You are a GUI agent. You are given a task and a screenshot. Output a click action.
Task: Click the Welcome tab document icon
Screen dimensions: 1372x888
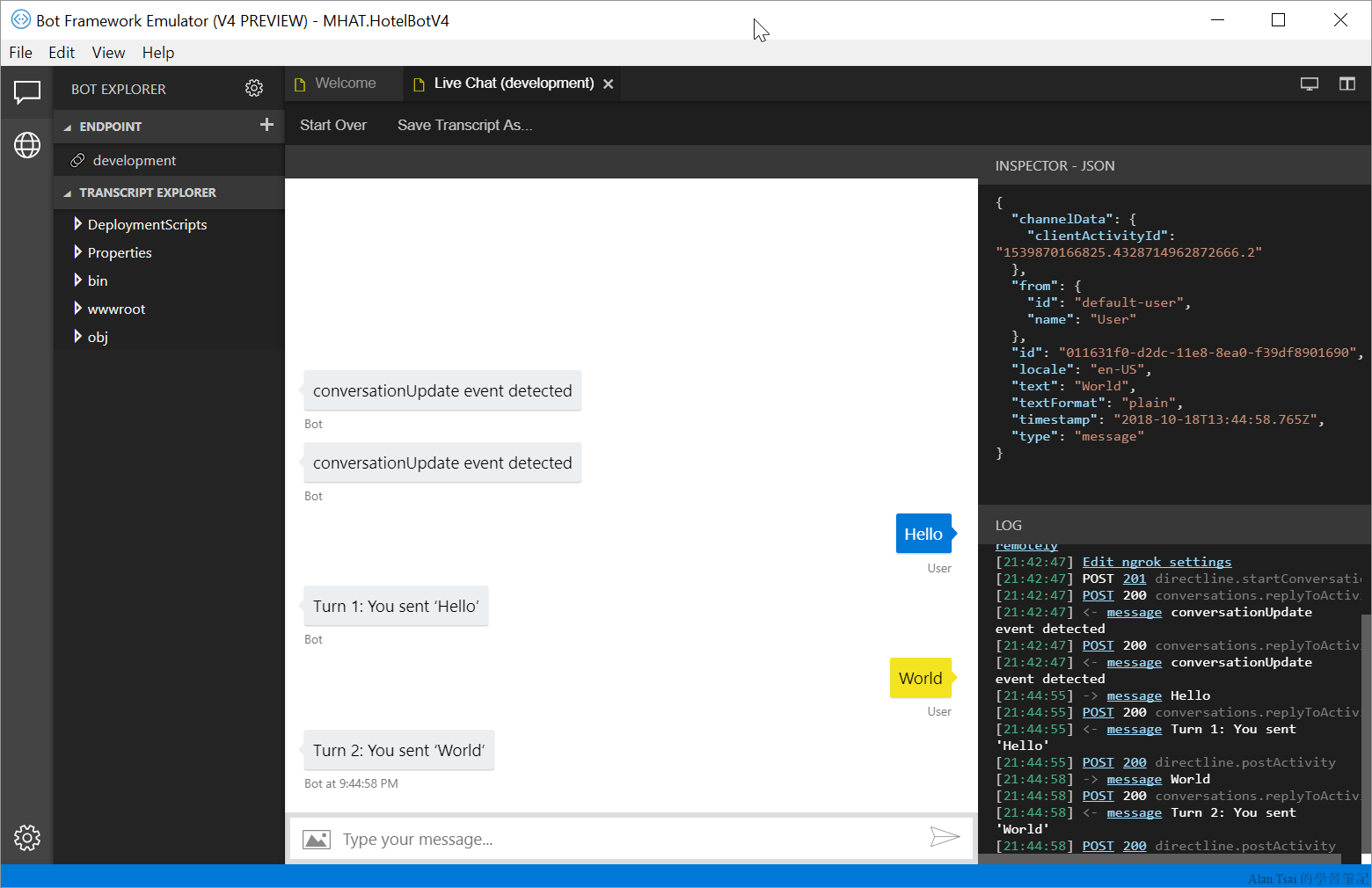tap(300, 84)
